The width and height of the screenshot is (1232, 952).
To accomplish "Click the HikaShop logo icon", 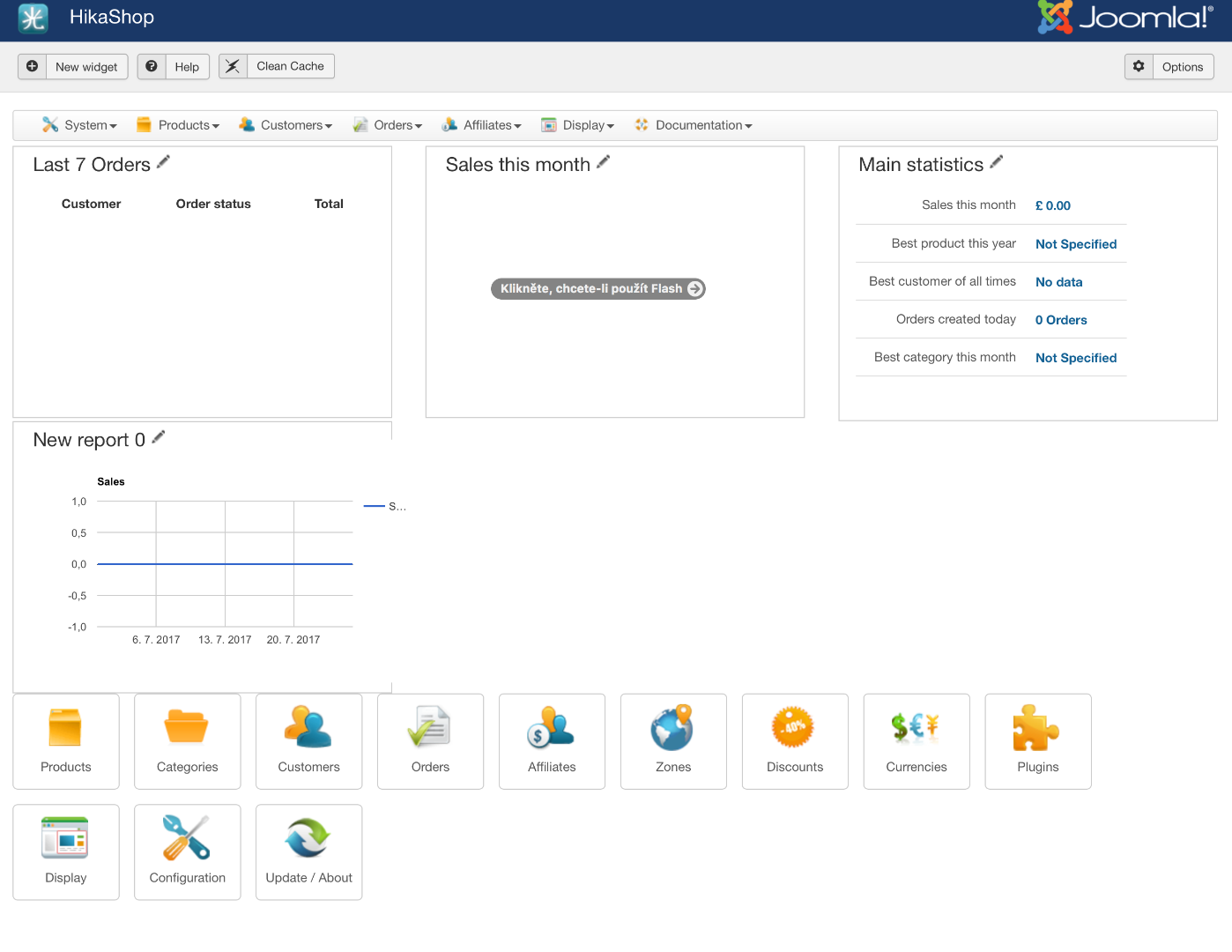I will (x=33, y=18).
